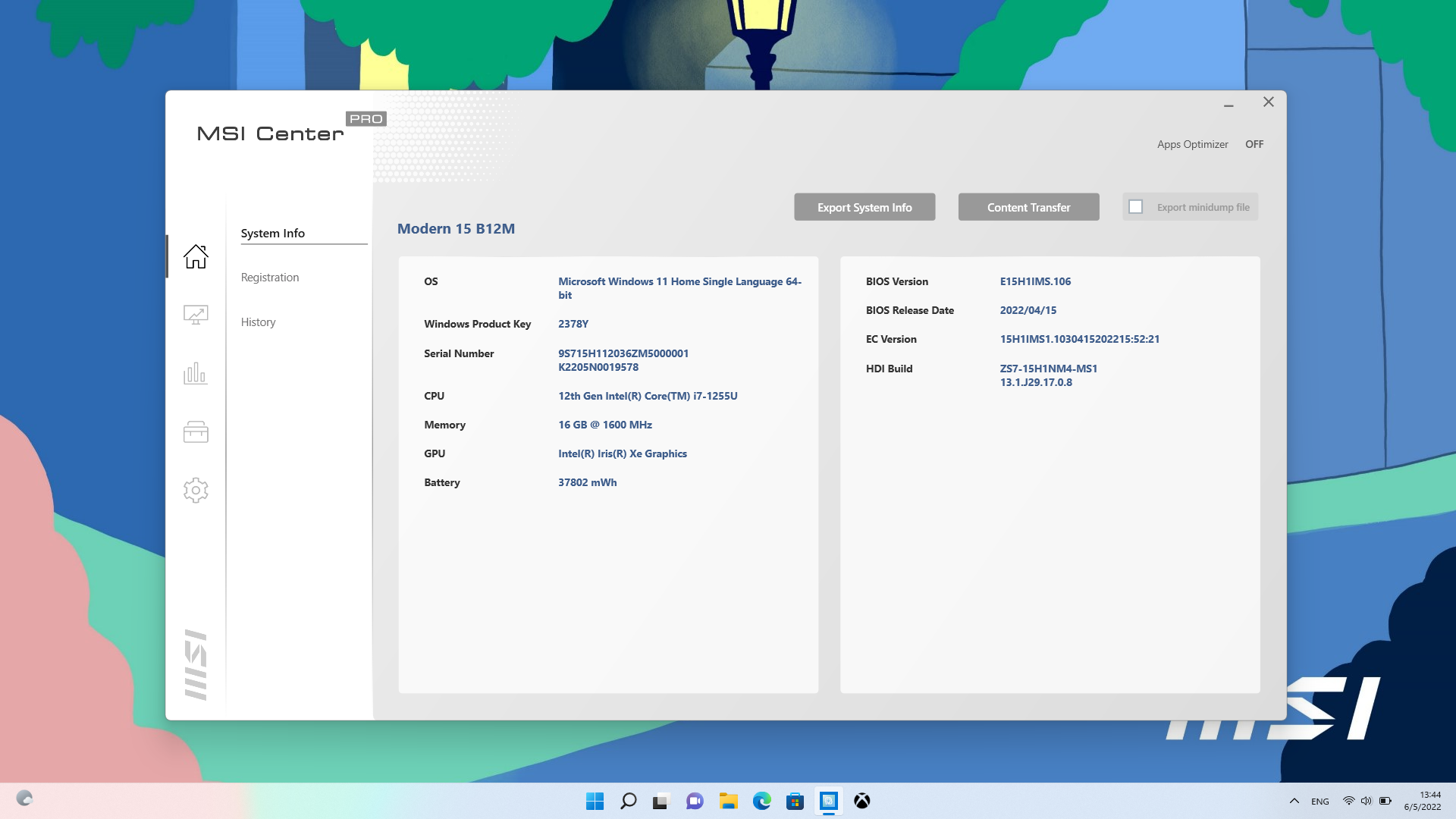This screenshot has width=1456, height=819.
Task: Show hidden system tray icons
Action: [x=1294, y=801]
